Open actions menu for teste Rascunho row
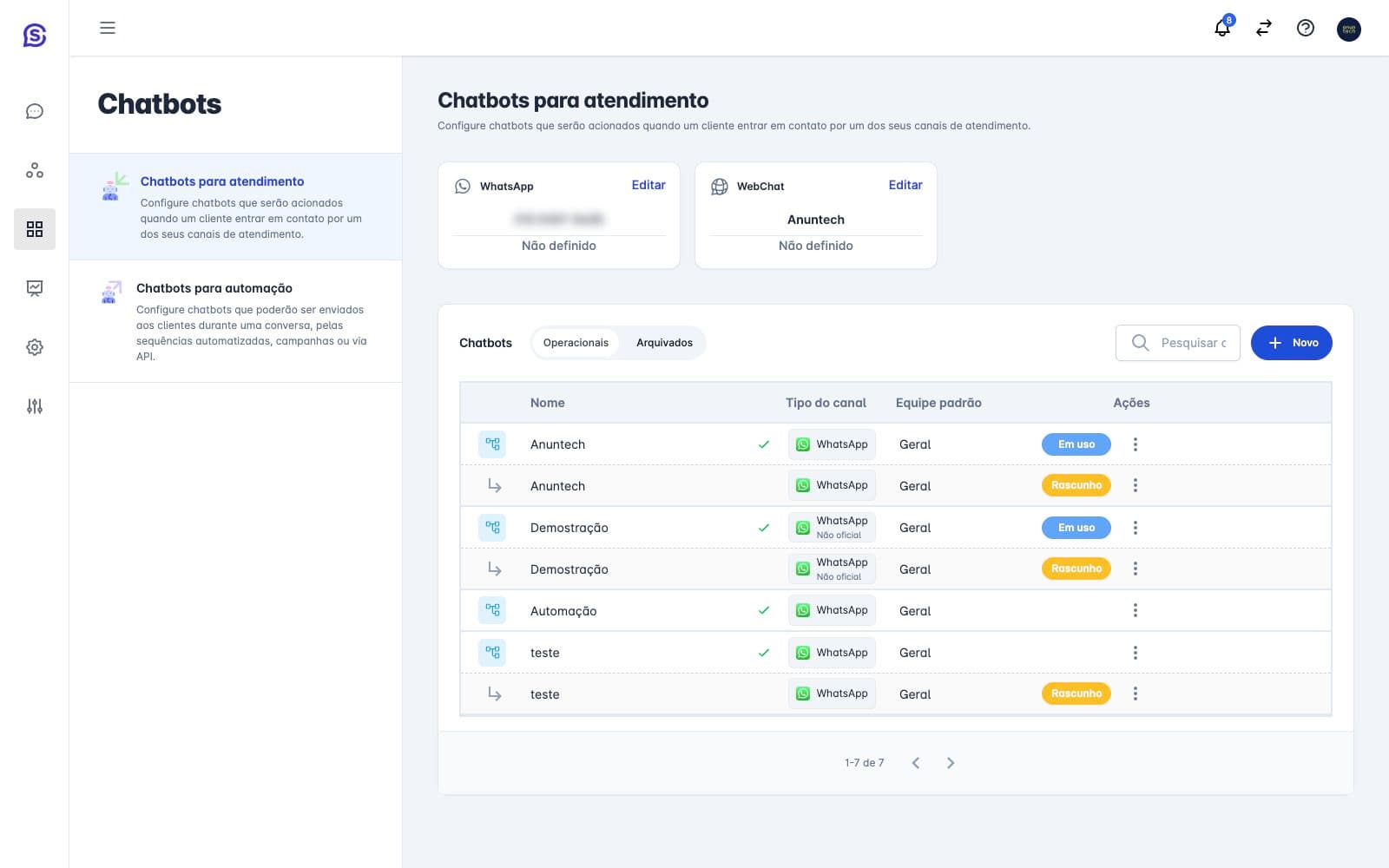 point(1135,694)
